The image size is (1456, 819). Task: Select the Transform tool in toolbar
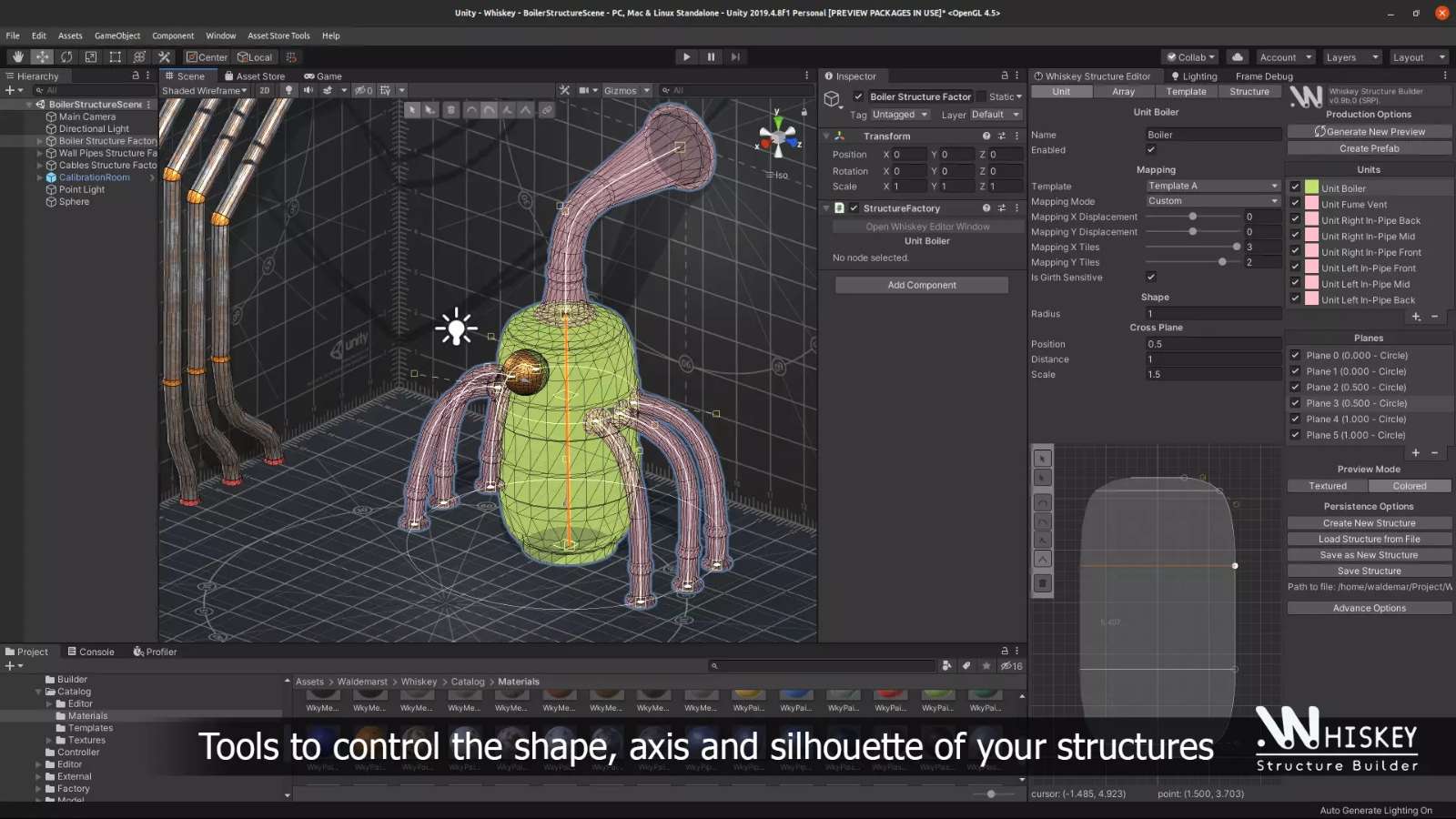click(139, 56)
